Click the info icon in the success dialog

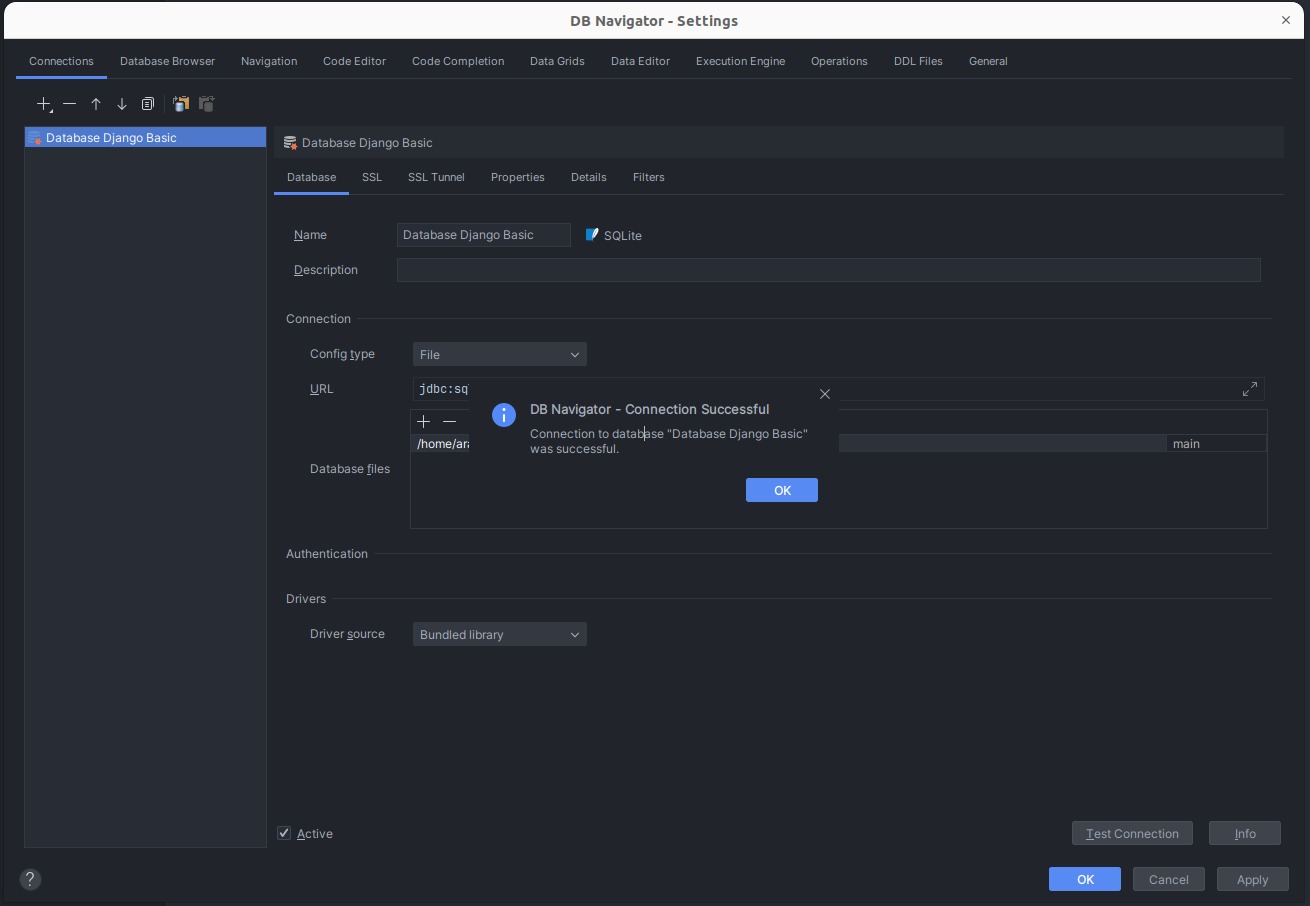tap(504, 415)
